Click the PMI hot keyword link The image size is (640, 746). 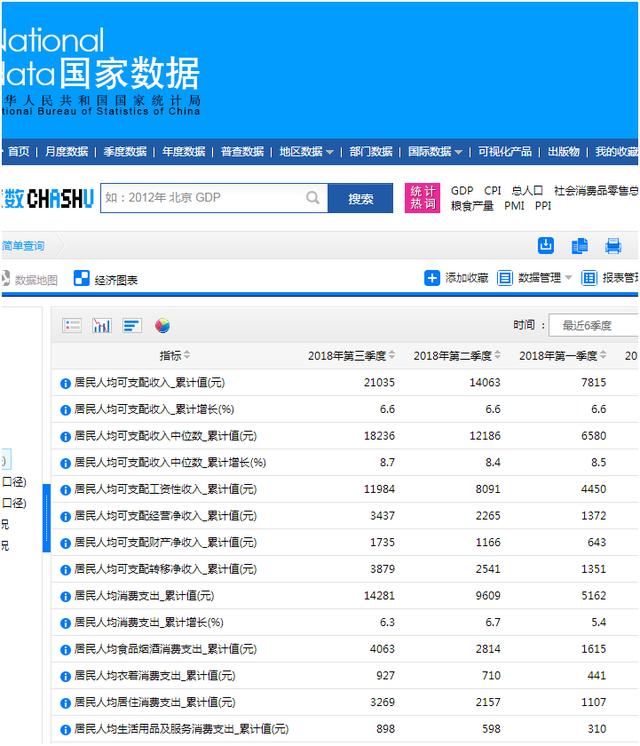click(514, 206)
